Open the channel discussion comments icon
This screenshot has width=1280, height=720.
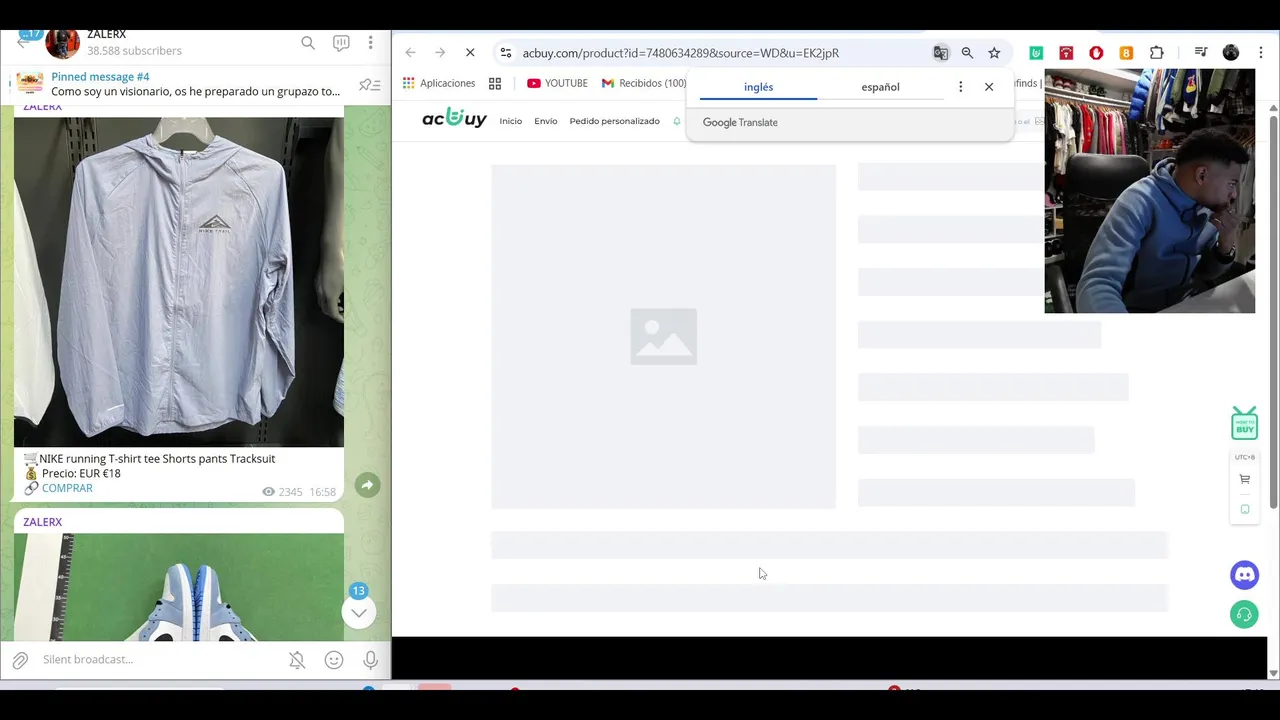point(341,43)
